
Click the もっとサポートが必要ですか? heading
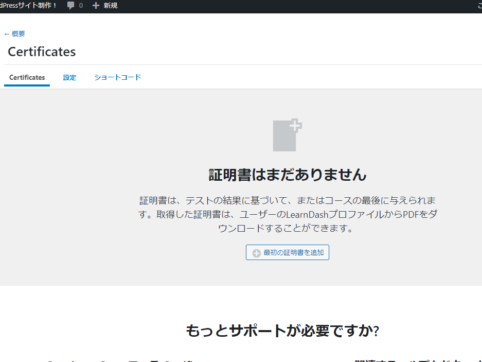(x=282, y=331)
